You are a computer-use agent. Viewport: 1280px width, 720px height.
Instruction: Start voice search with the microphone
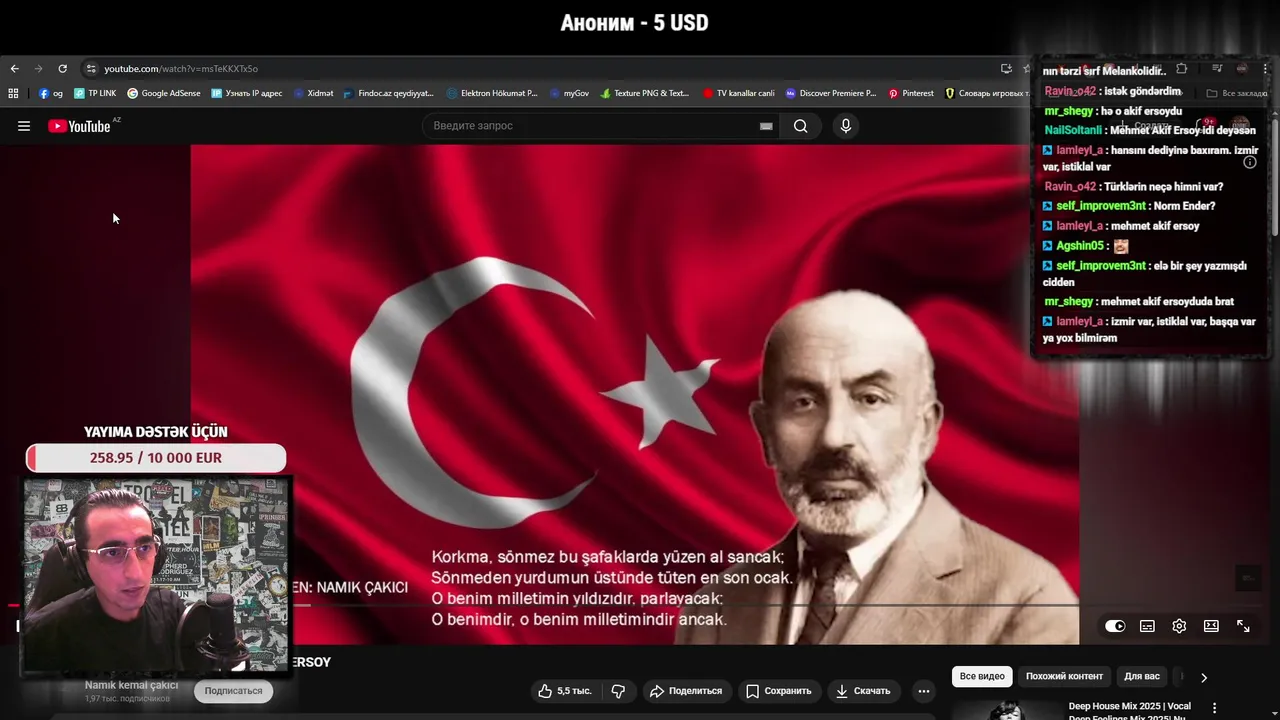(x=846, y=126)
